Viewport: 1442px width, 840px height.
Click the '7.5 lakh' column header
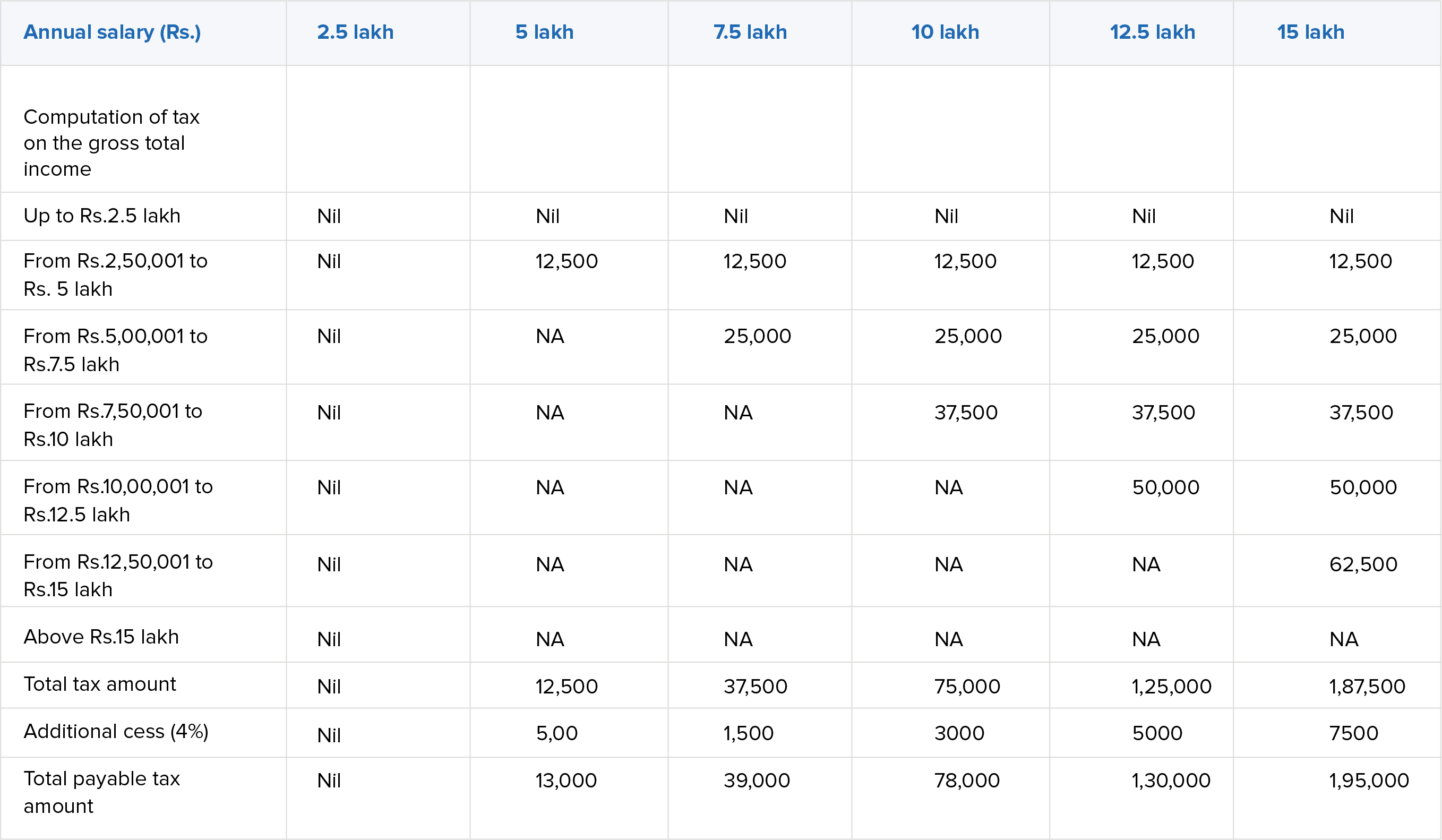(x=750, y=32)
